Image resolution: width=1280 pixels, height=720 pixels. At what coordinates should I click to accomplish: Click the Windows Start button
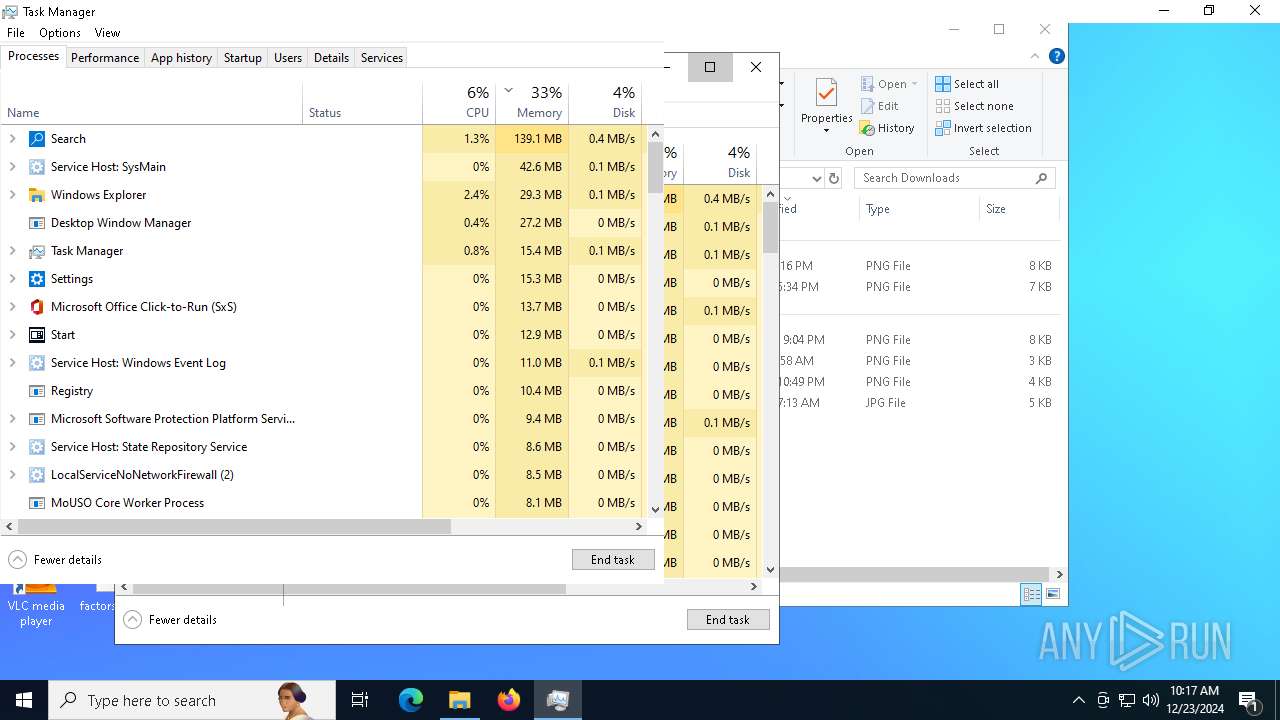coord(24,700)
